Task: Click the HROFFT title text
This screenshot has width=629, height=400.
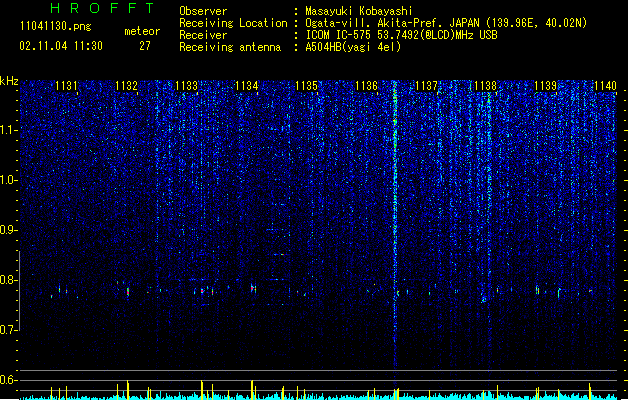Action: click(x=102, y=8)
